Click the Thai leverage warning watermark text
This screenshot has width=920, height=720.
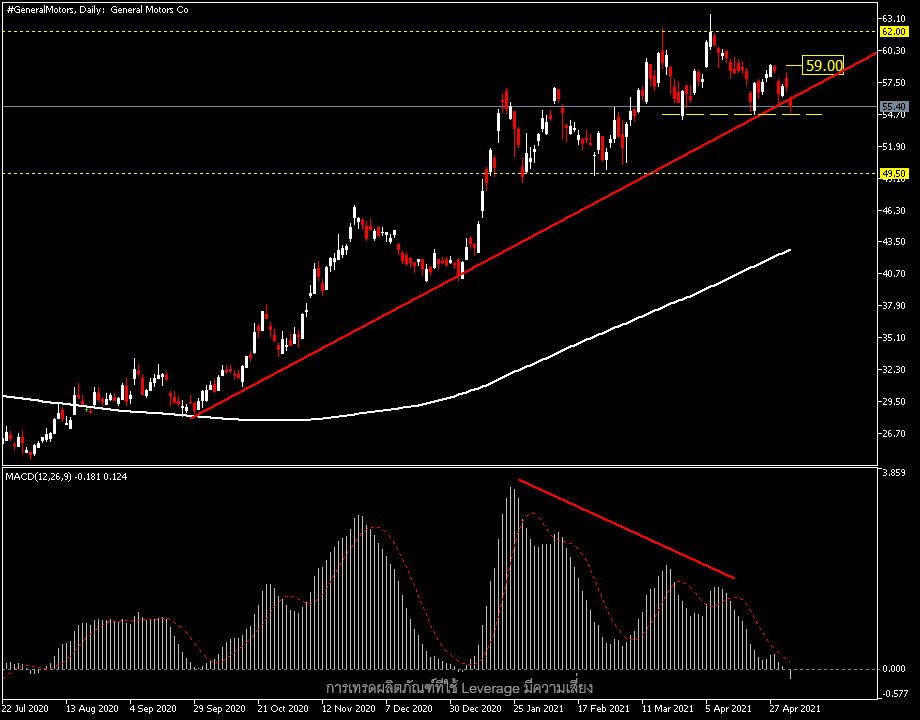pos(460,688)
